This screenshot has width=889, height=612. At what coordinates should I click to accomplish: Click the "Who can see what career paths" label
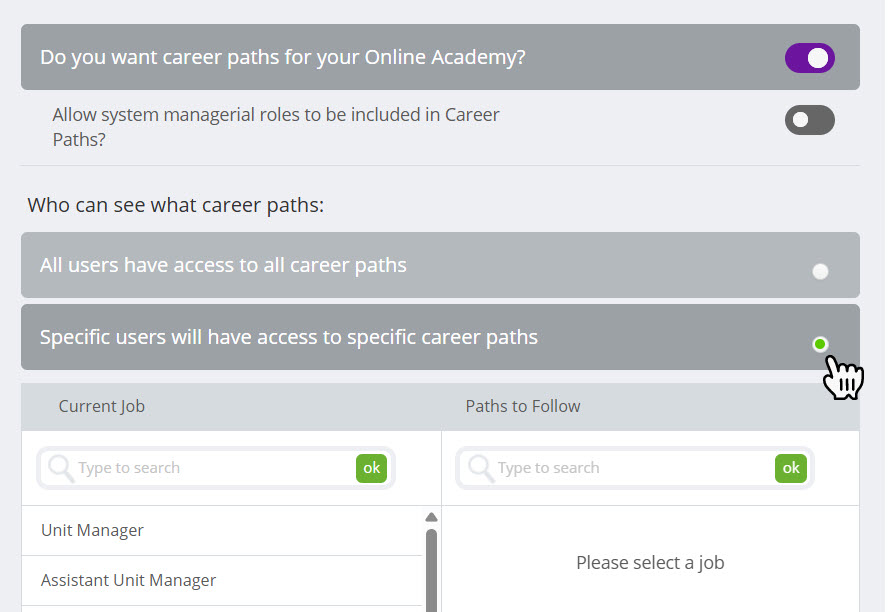tap(175, 205)
